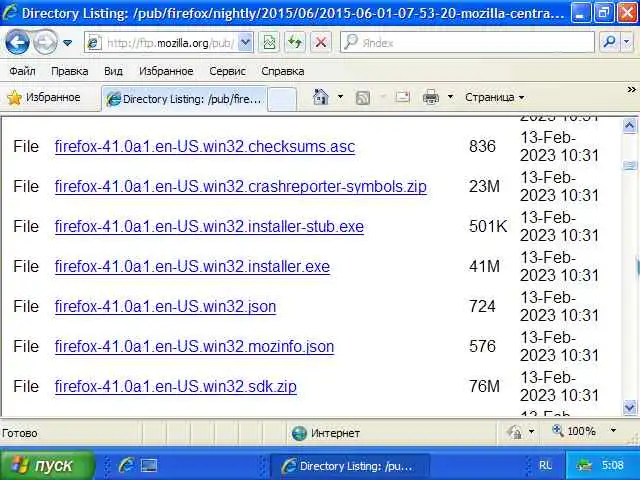Click the Stop loading red X icon
The width and height of the screenshot is (640, 480).
click(321, 42)
